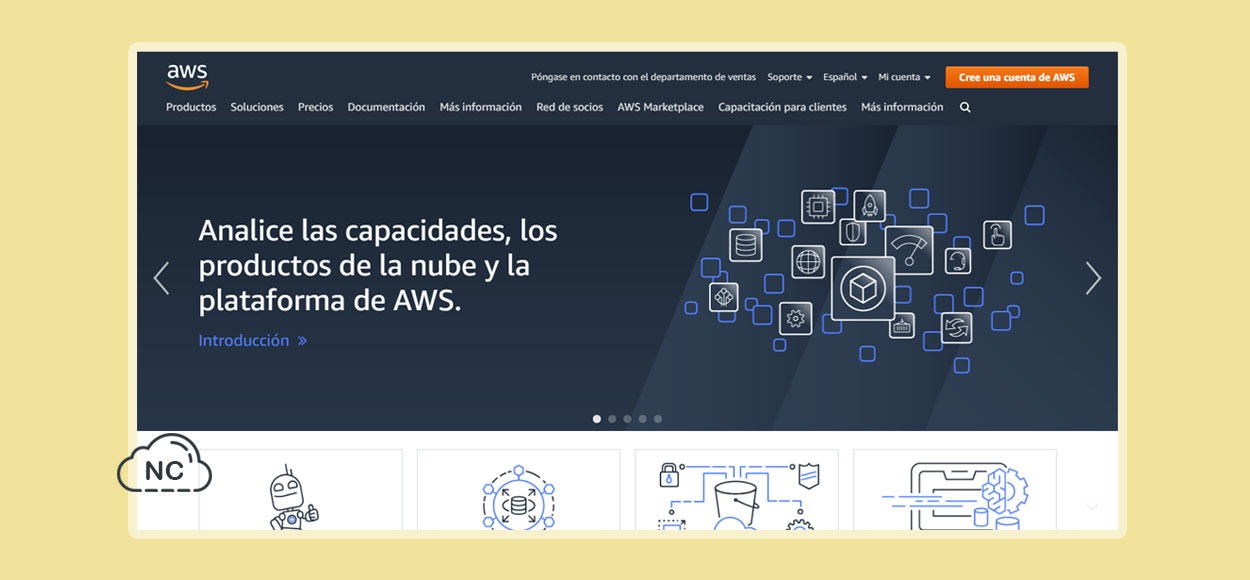The width and height of the screenshot is (1250, 580).
Task: Select the second carousel dot
Action: coord(612,419)
